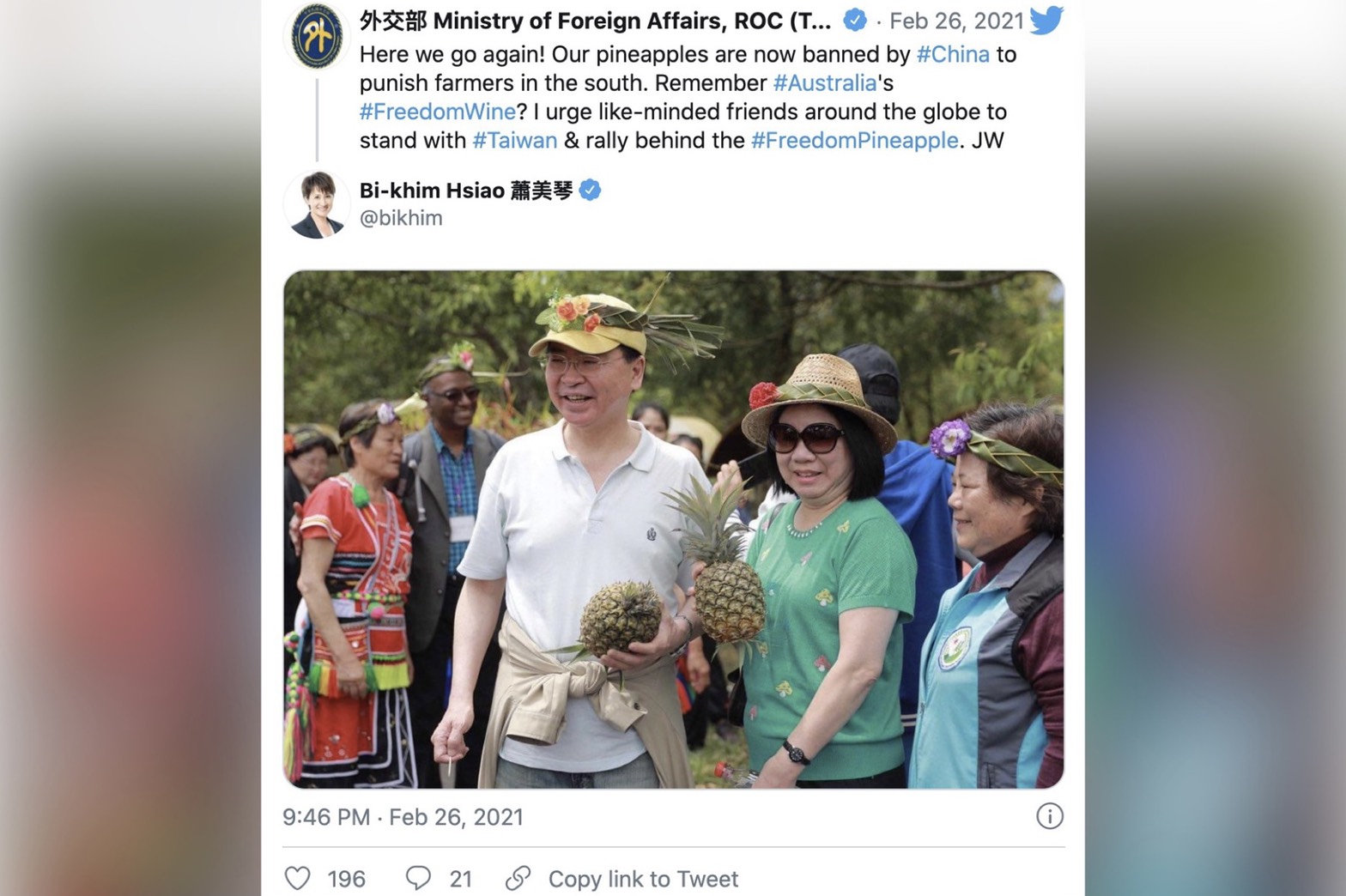Open the pineapple photo in the tweet

pyautogui.click(x=674, y=530)
